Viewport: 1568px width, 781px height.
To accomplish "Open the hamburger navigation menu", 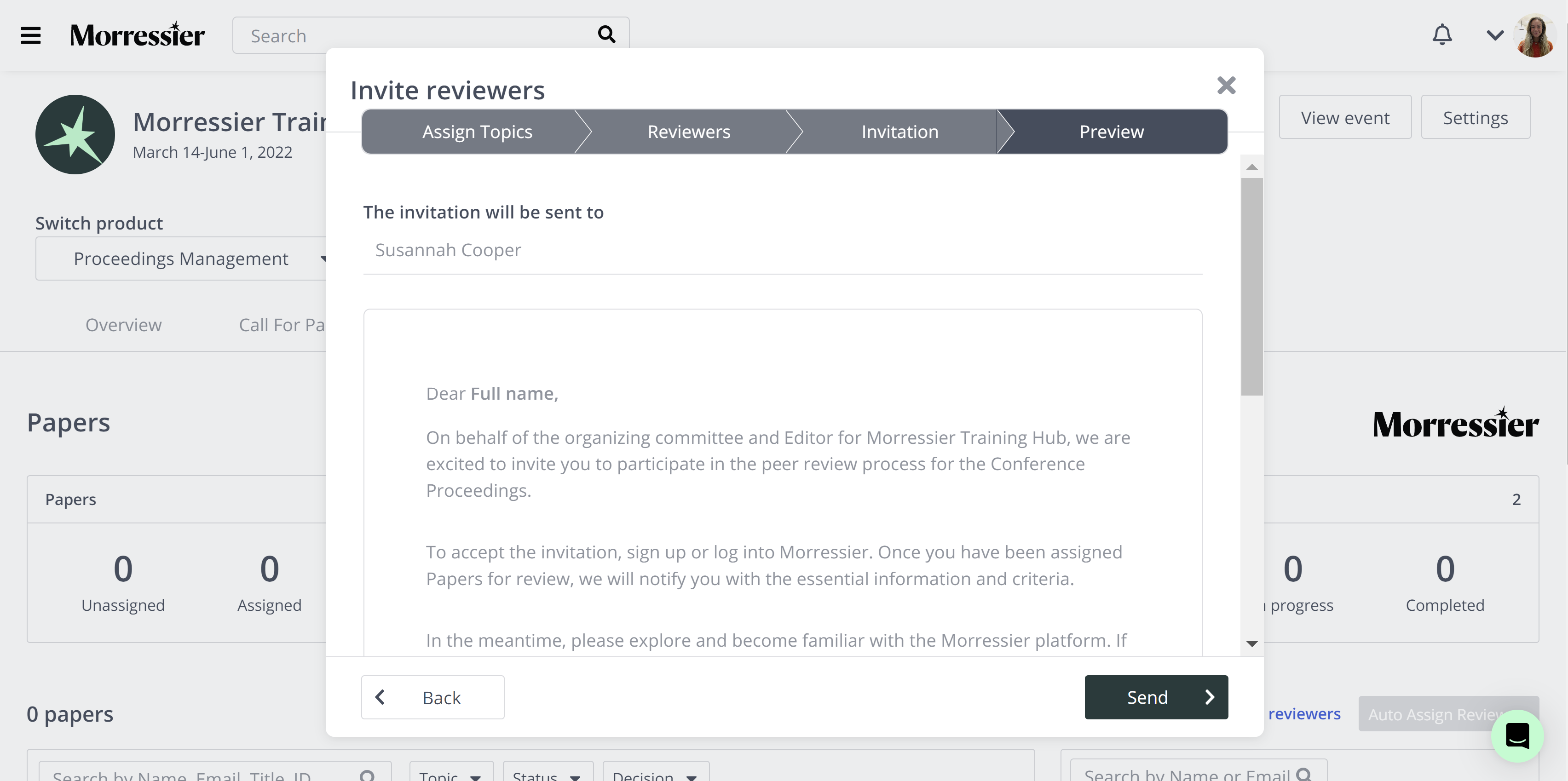I will click(x=30, y=35).
